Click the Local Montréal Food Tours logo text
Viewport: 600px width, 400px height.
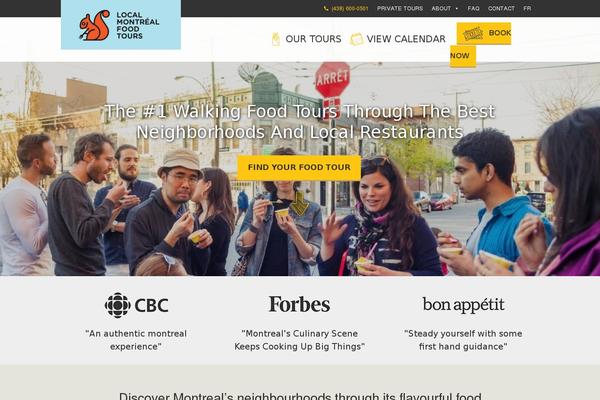137,25
